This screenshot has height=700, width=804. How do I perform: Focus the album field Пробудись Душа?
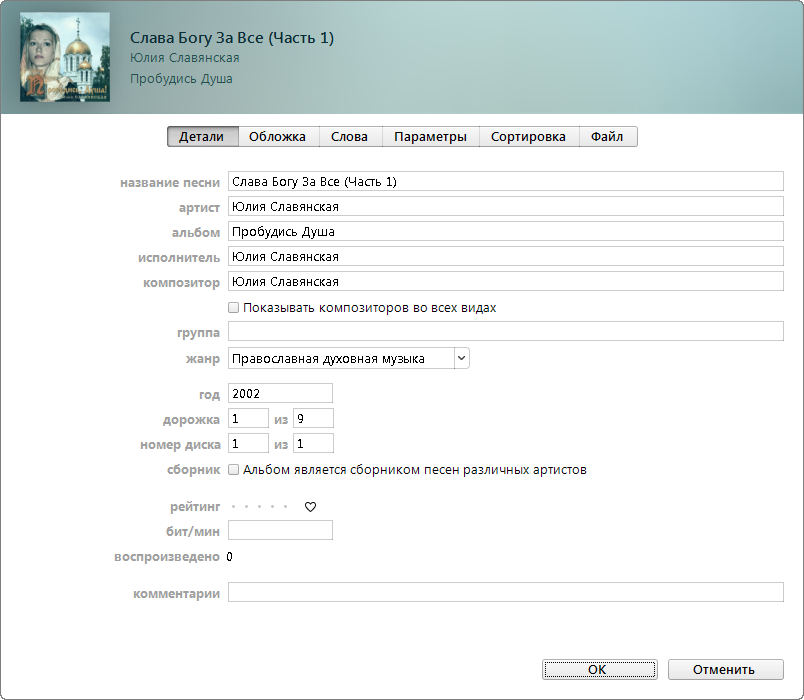pos(505,232)
